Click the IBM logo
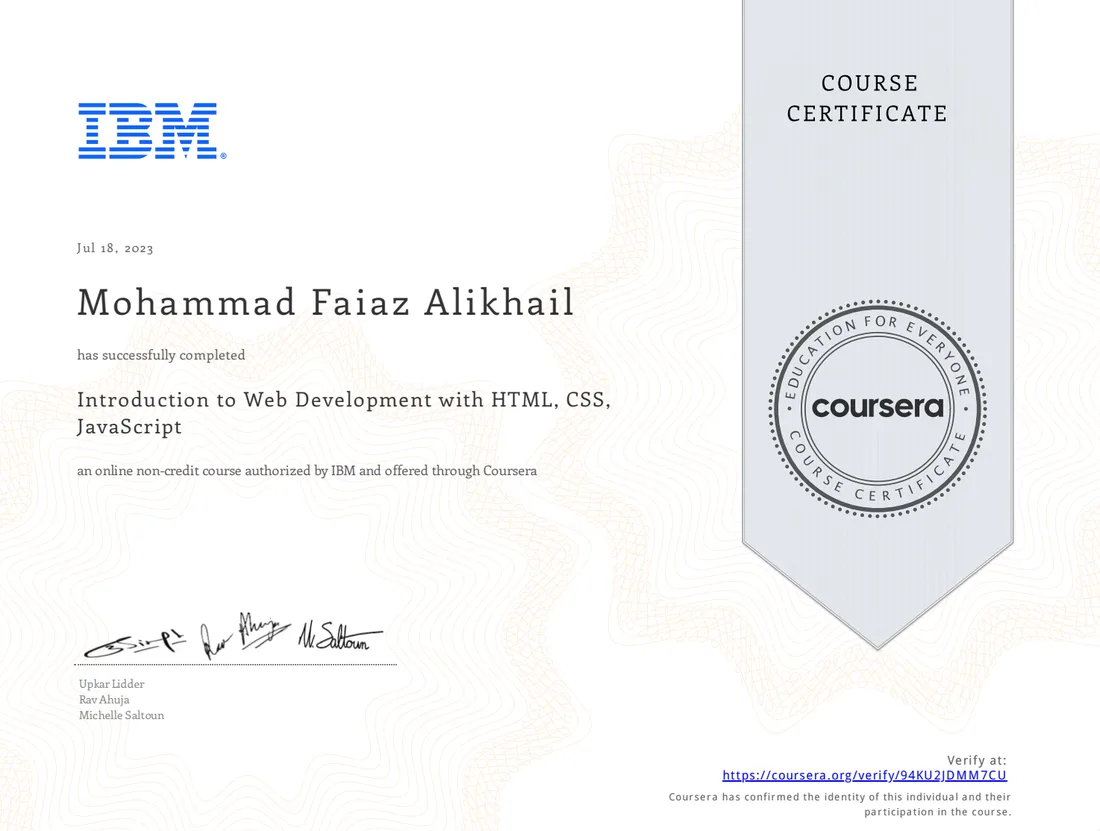Viewport: 1100px width, 831px height. point(152,131)
